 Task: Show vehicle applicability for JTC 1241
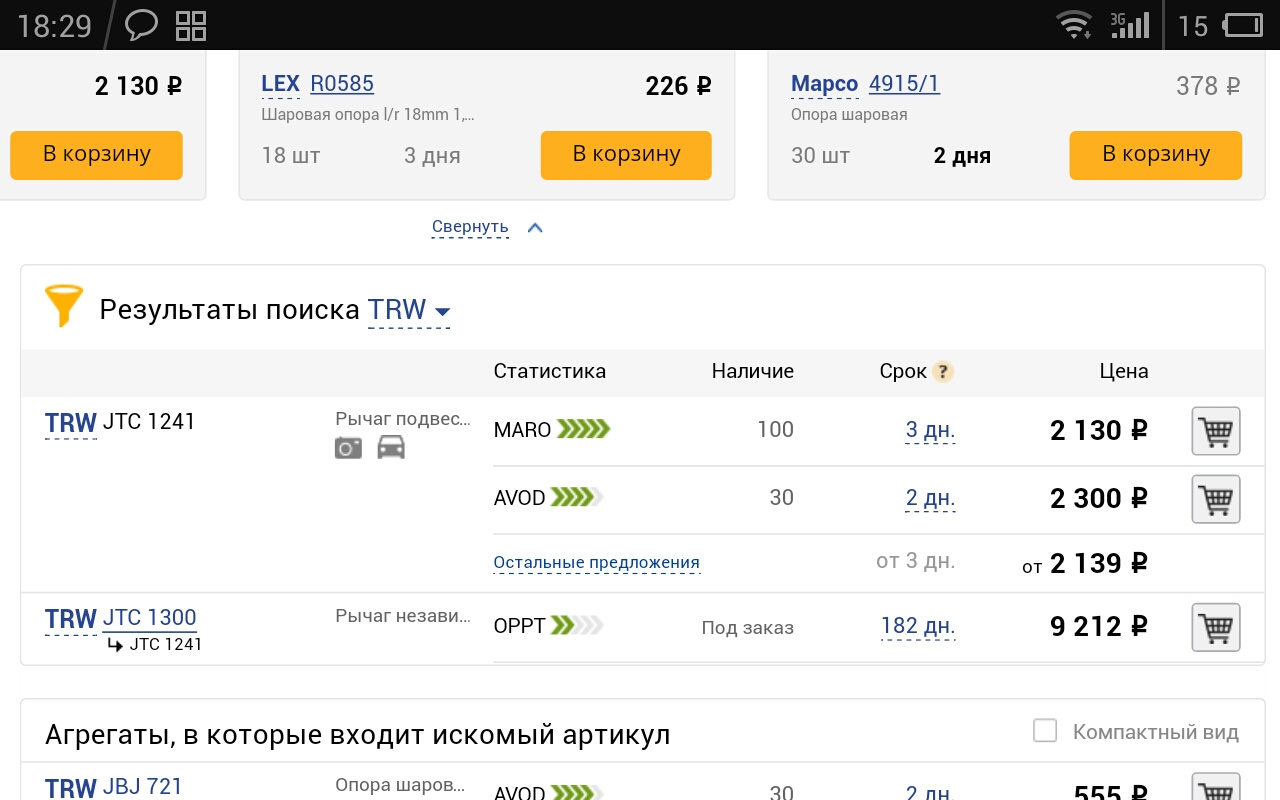[x=391, y=448]
